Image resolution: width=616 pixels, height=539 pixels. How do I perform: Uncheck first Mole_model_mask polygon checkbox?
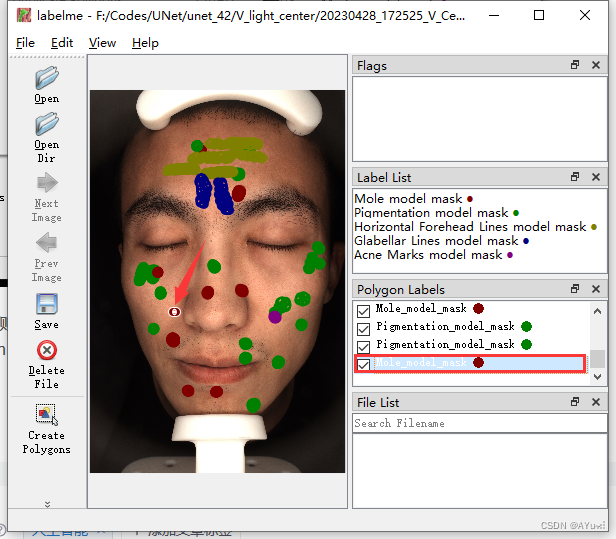pos(363,311)
